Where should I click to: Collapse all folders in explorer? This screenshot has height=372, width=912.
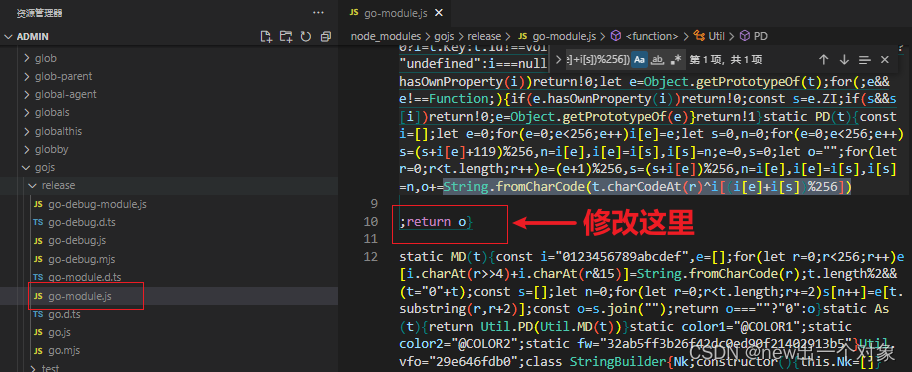point(326,37)
